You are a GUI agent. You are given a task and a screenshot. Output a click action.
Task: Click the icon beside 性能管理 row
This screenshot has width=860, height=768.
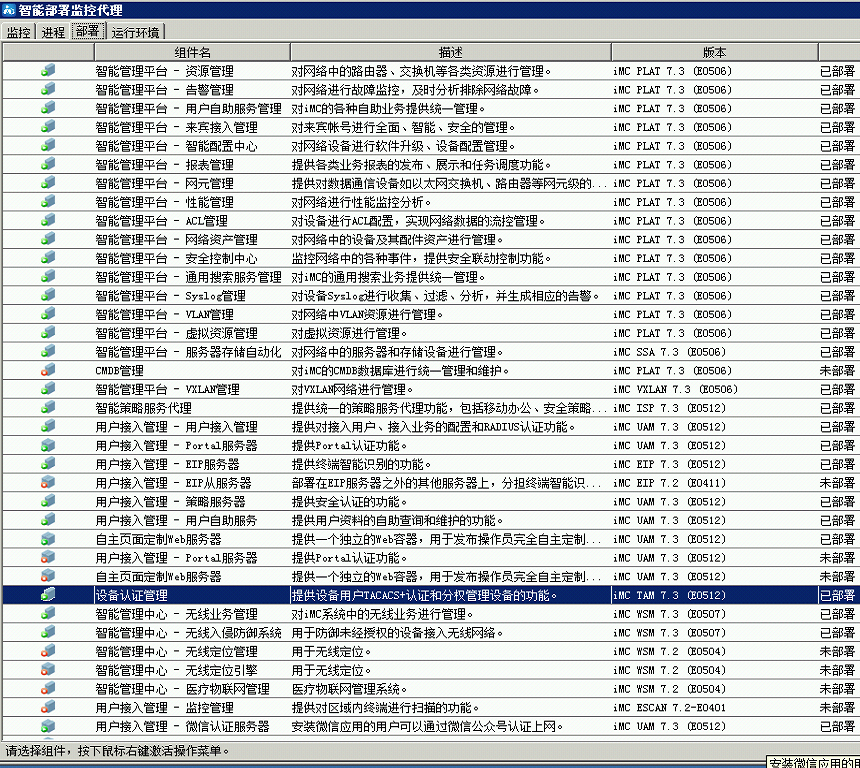pos(48,201)
